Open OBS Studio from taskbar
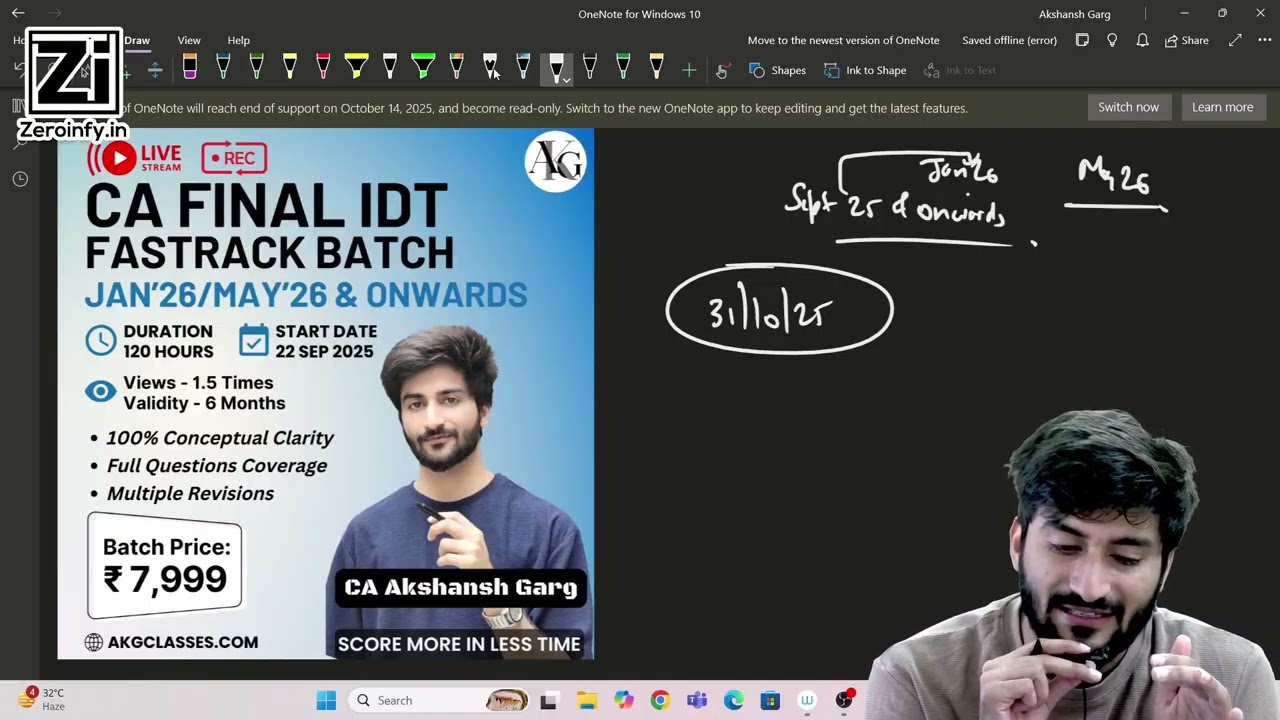The image size is (1280, 720). click(x=845, y=700)
